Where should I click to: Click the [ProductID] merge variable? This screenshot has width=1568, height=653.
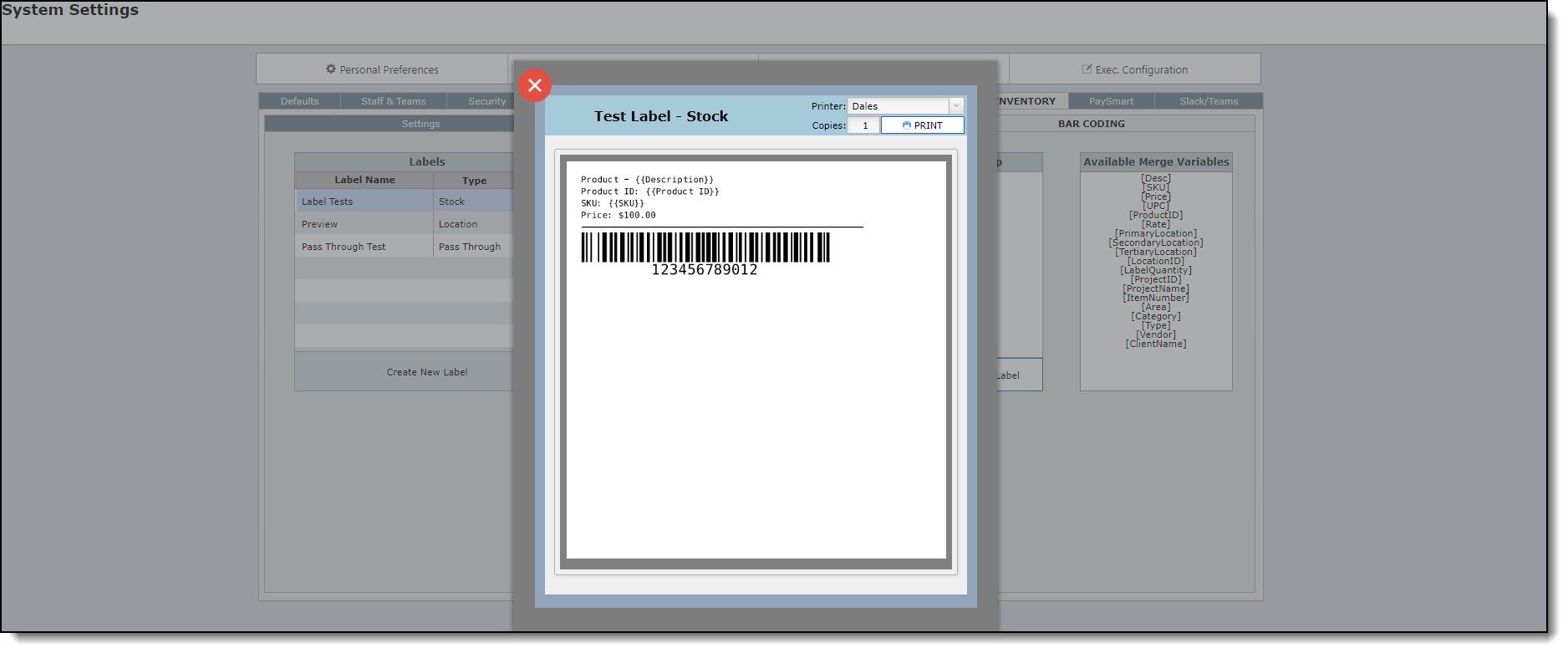click(1156, 215)
